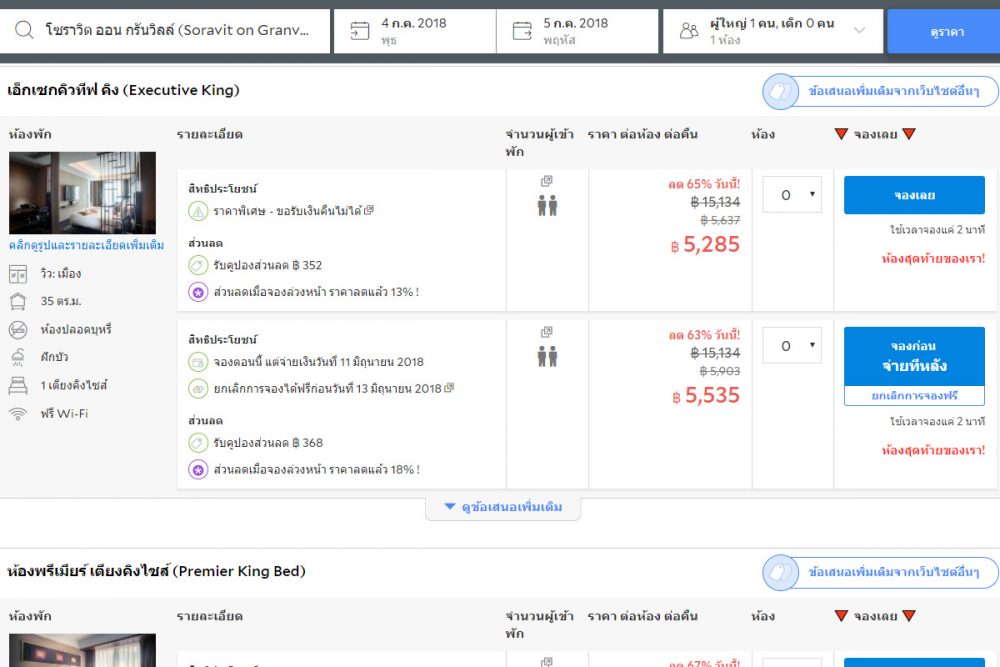Open คลิกดูรูปและรายละเอียดเพิ่มเติม link
1000x667 pixels.
click(86, 245)
